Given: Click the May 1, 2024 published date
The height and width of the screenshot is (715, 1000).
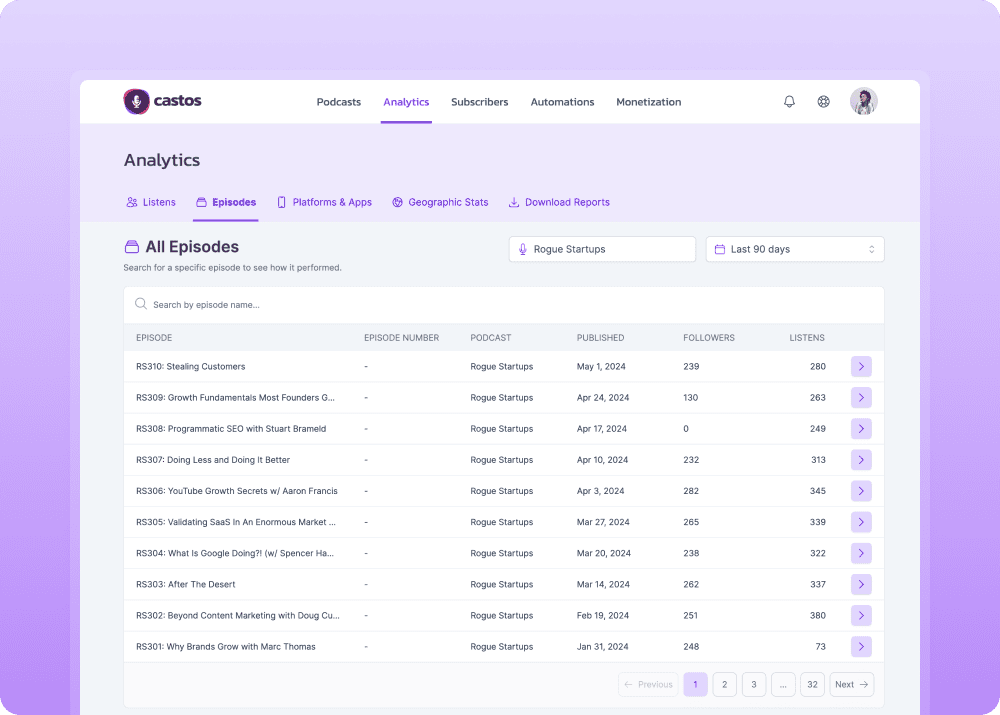Looking at the screenshot, I should [601, 367].
